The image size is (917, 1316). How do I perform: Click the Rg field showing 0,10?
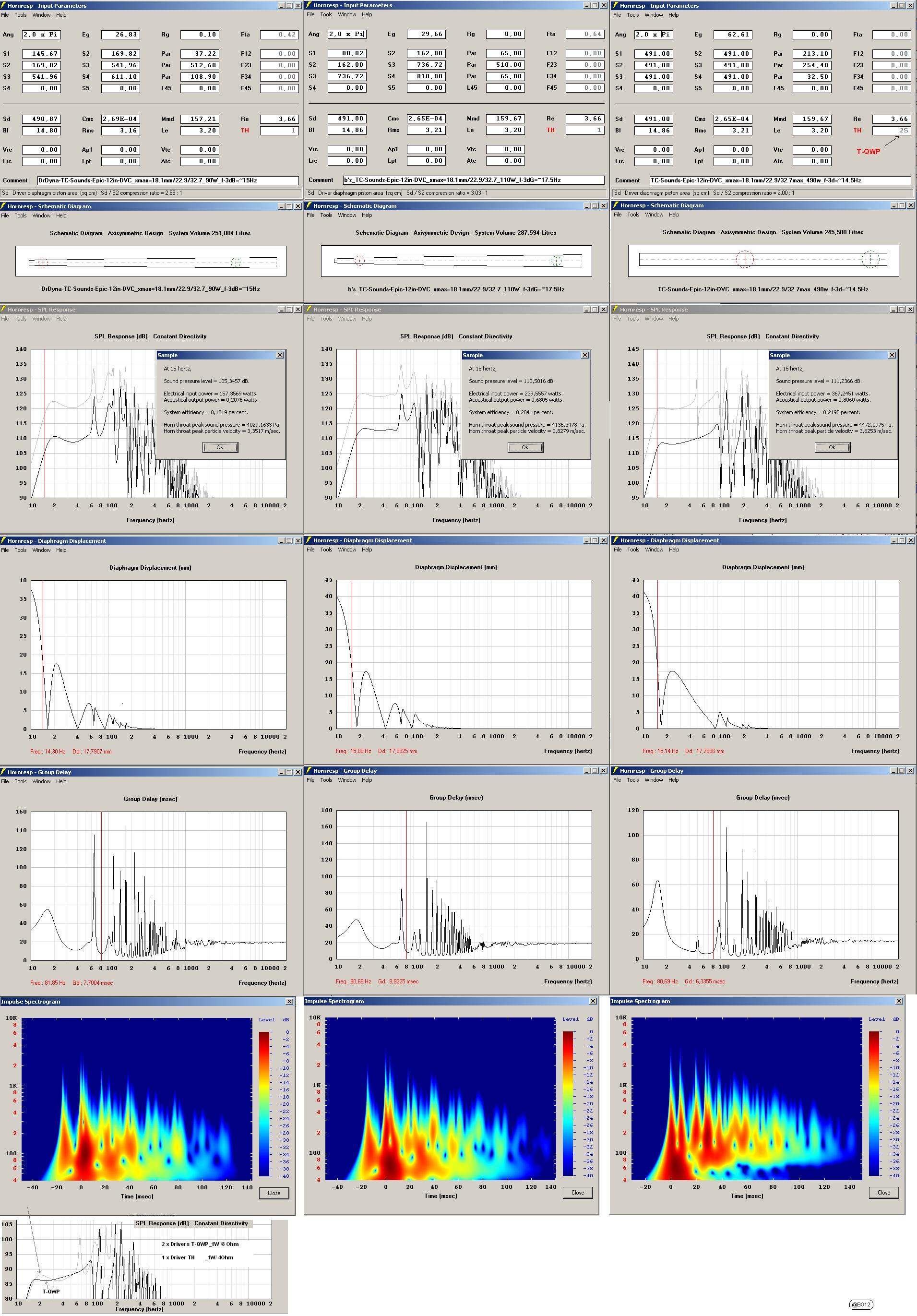click(x=200, y=35)
